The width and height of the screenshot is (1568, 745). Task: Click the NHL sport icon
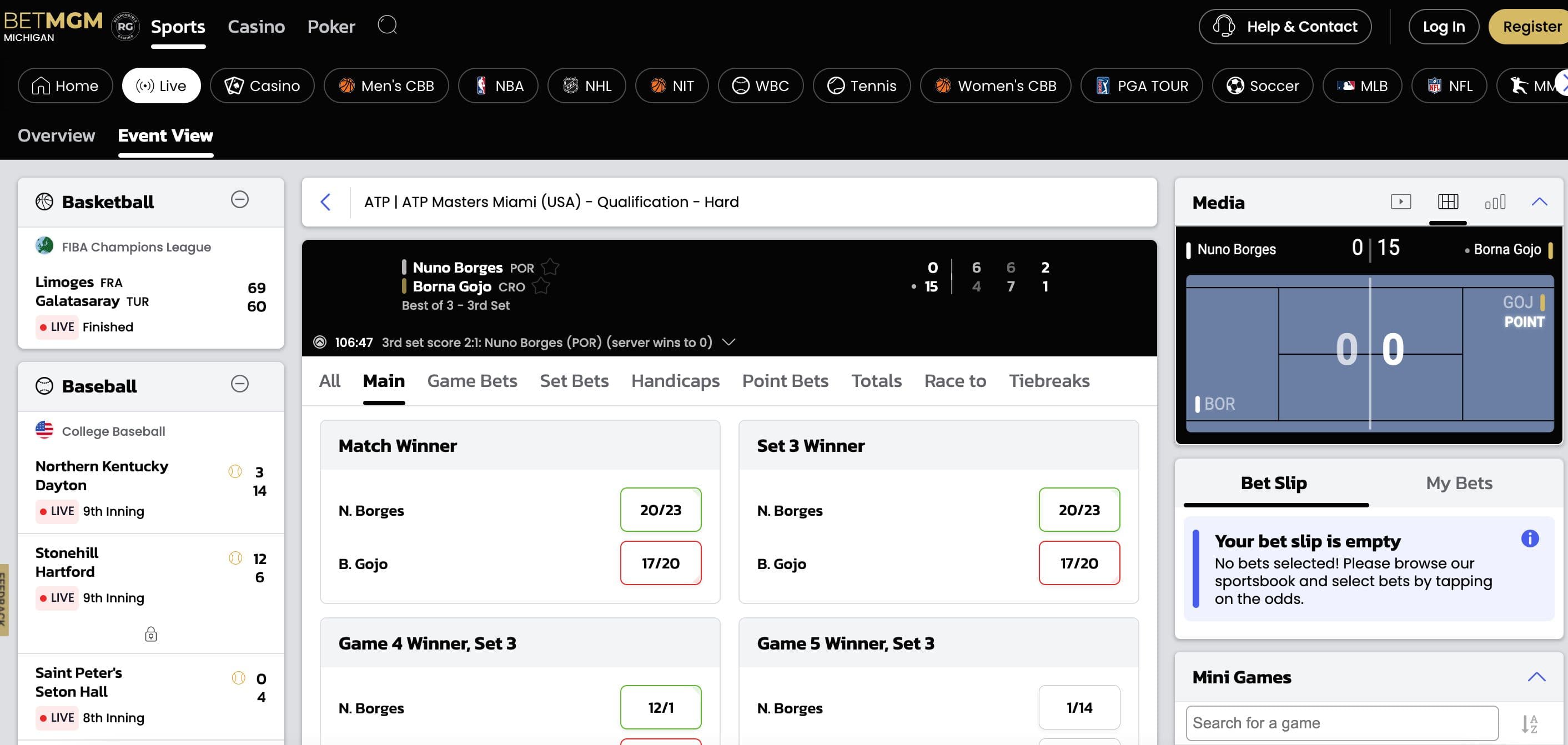click(x=571, y=85)
